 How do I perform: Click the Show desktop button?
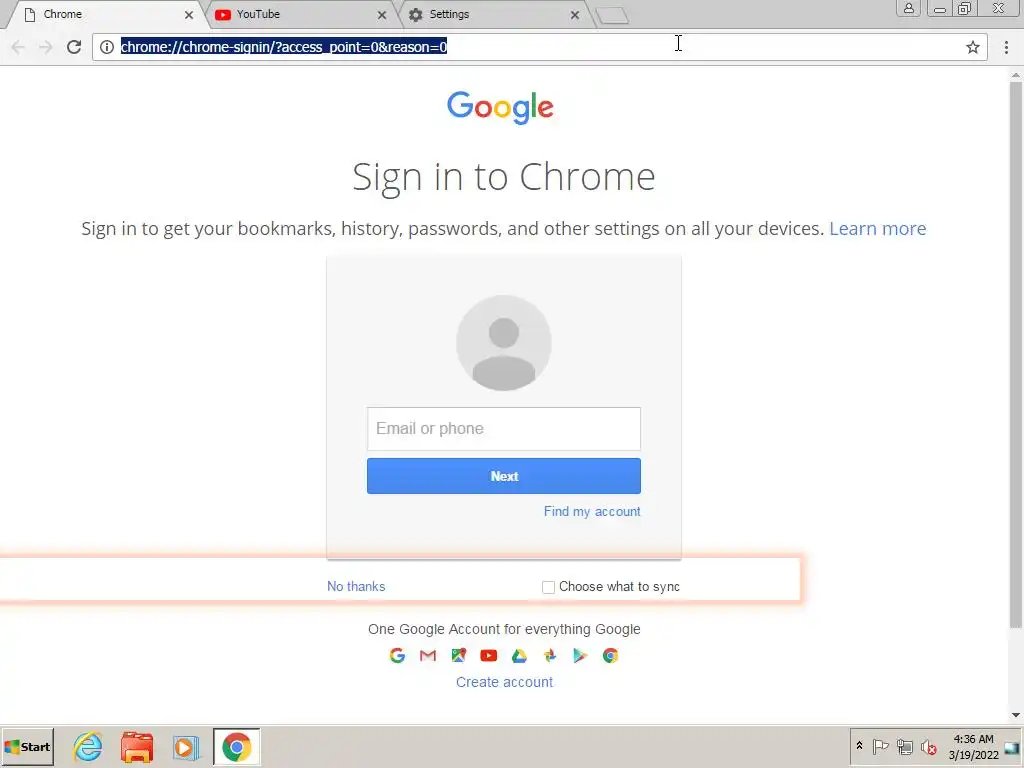pos(1013,746)
